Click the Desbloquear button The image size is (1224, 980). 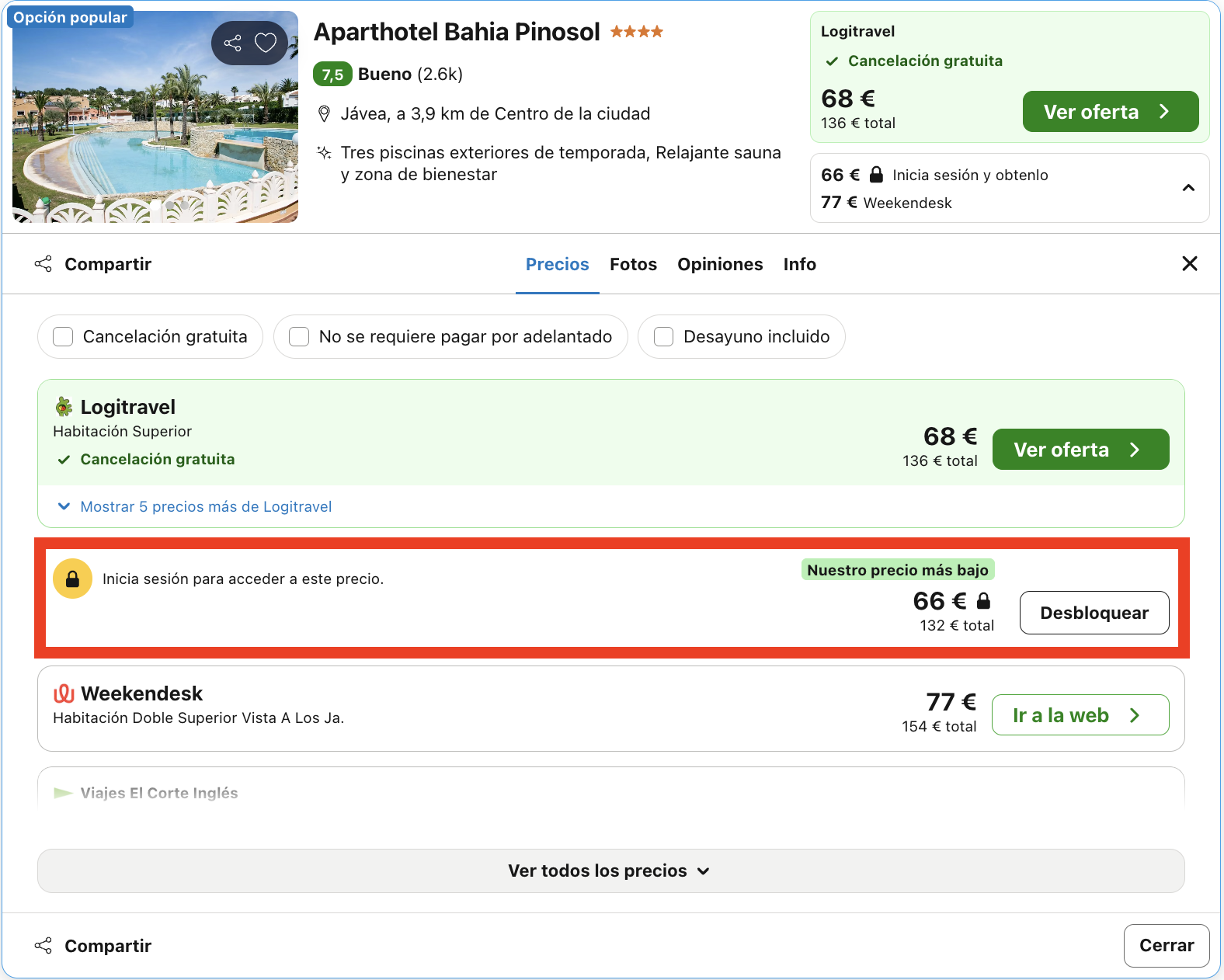click(1094, 613)
